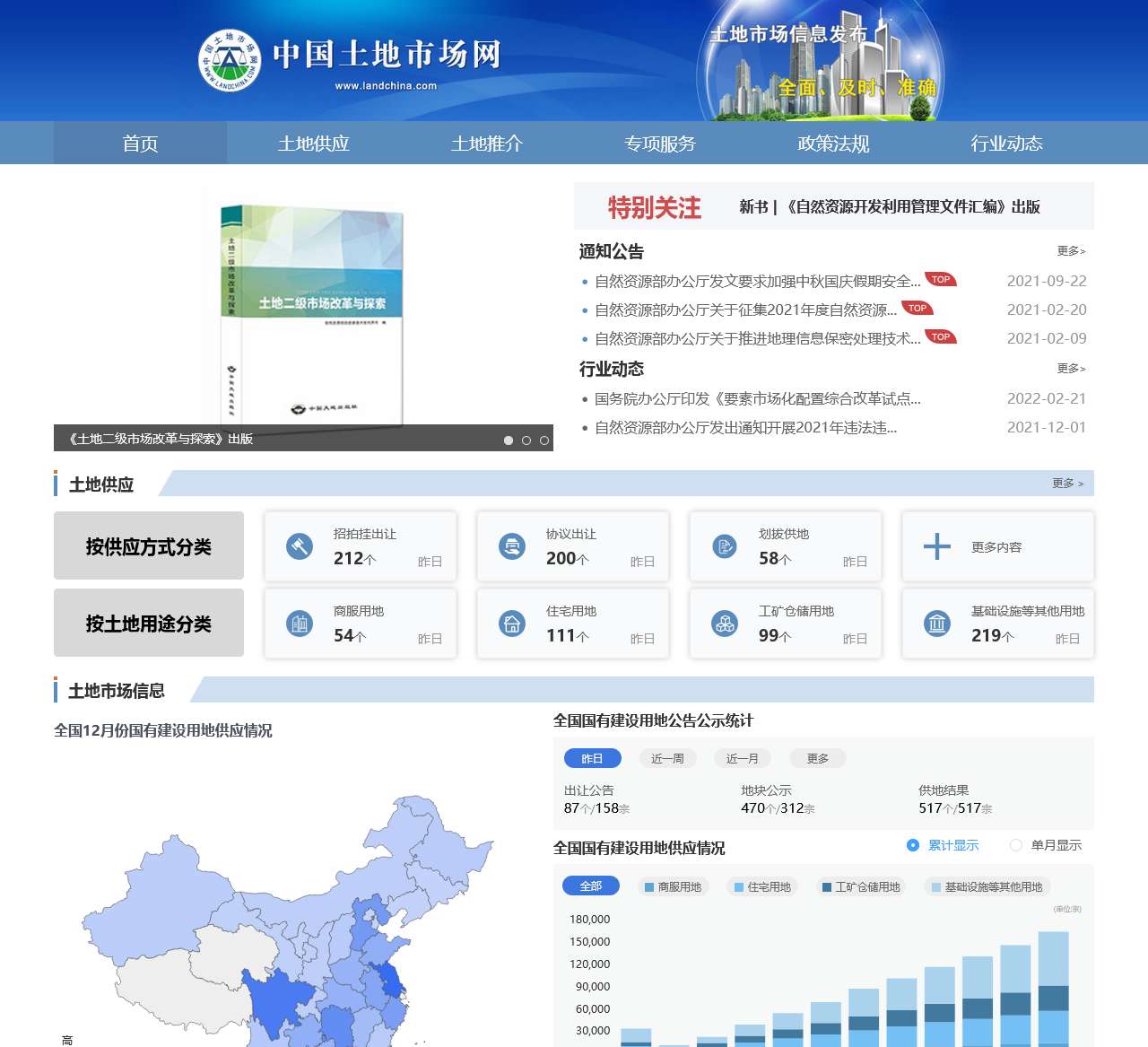Open 基础设施等其他用地 219个 card
The width and height of the screenshot is (1148, 1047).
[x=998, y=624]
